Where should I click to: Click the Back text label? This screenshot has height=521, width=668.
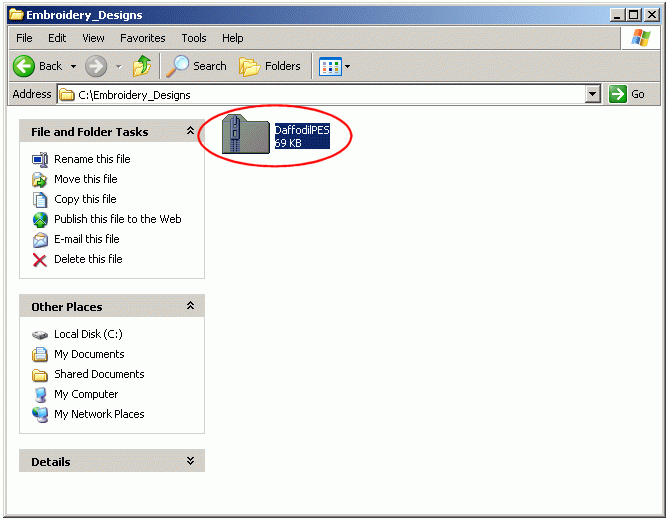click(51, 66)
